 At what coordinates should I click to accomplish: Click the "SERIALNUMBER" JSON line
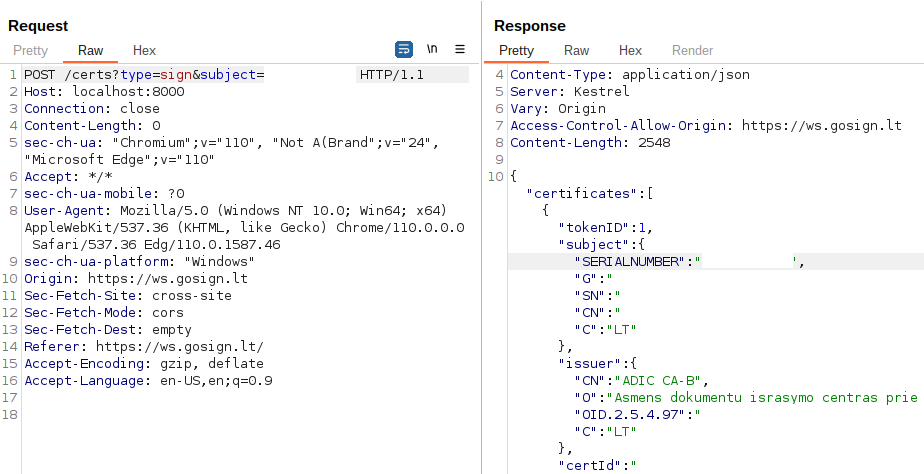click(715, 262)
